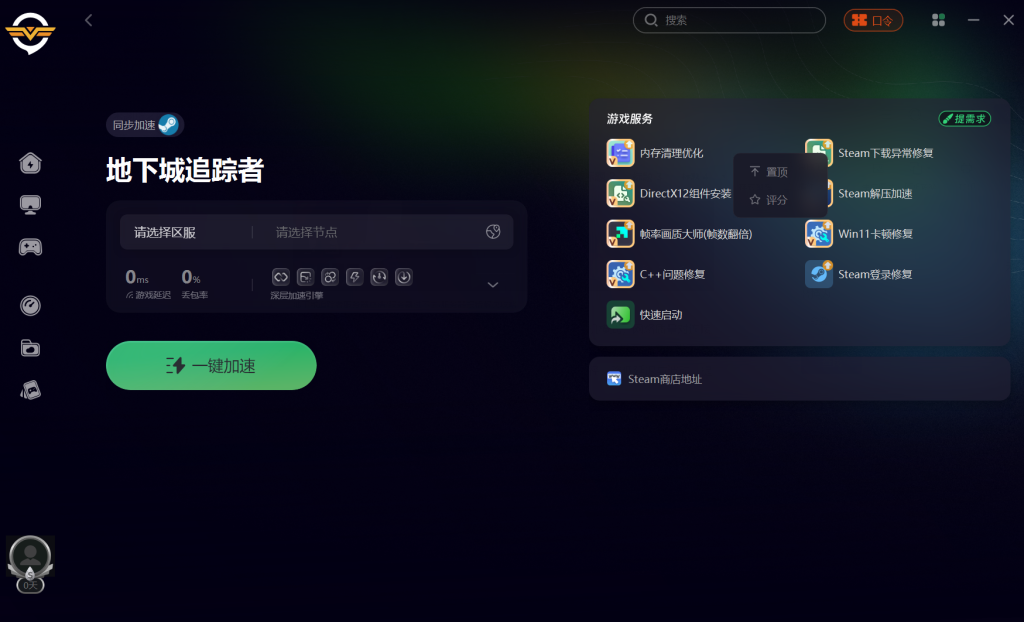Screen dimensions: 1024x622
Task: Click the orange 口令 button
Action: tap(873, 20)
